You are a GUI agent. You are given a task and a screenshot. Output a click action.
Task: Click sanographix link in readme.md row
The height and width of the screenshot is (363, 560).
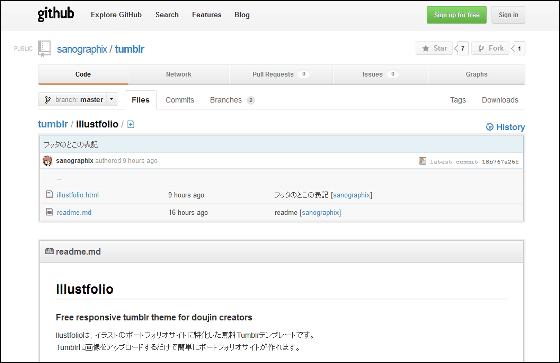coord(320,213)
